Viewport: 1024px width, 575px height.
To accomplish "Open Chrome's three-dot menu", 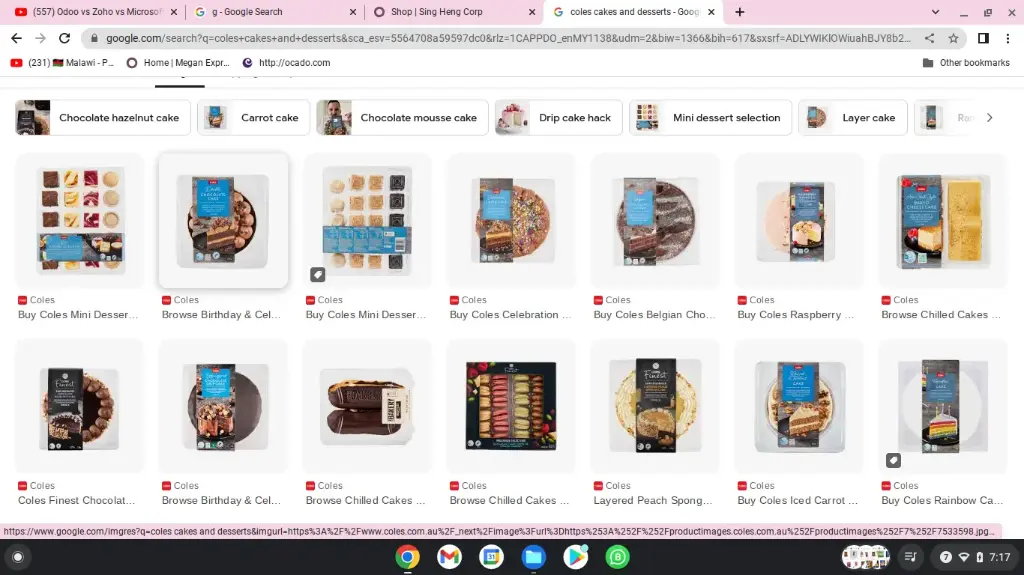I will pyautogui.click(x=1008, y=39).
